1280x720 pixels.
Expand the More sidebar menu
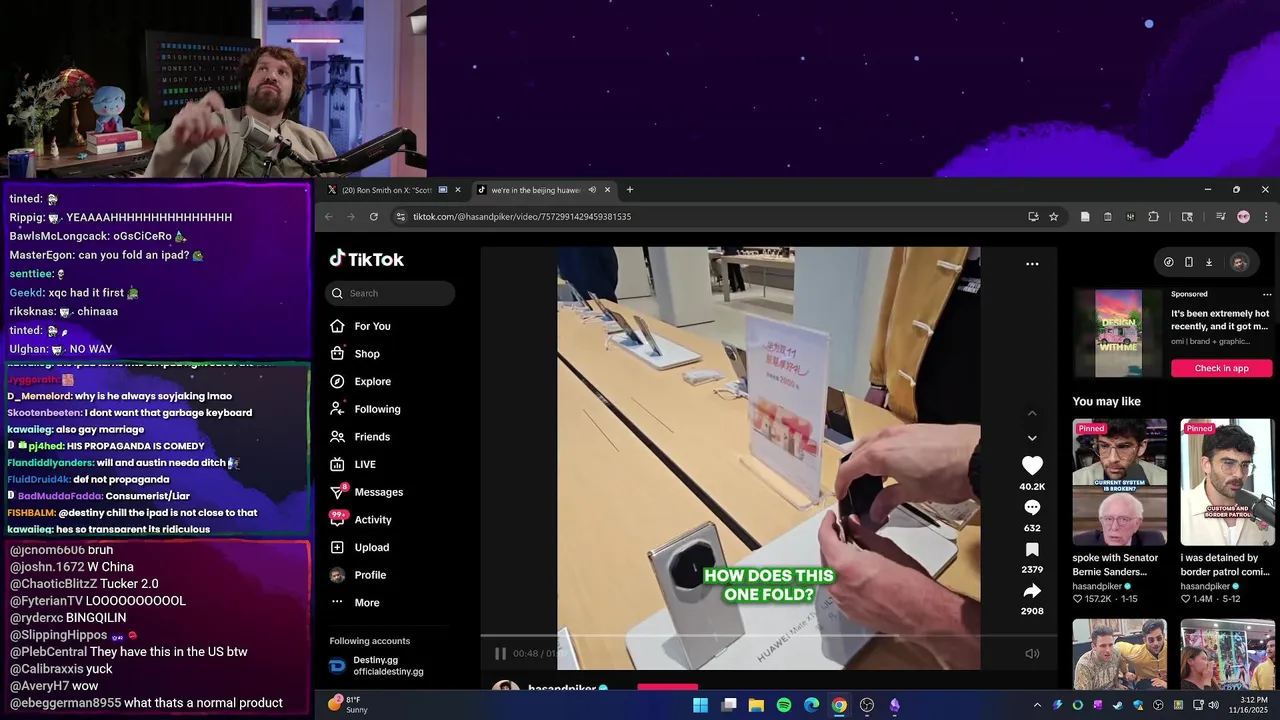(355, 603)
